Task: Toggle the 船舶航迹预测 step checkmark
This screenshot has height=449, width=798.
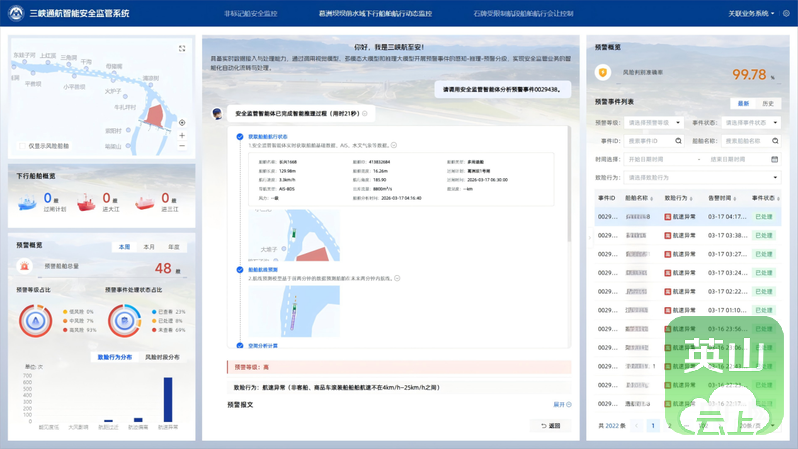Action: click(240, 270)
